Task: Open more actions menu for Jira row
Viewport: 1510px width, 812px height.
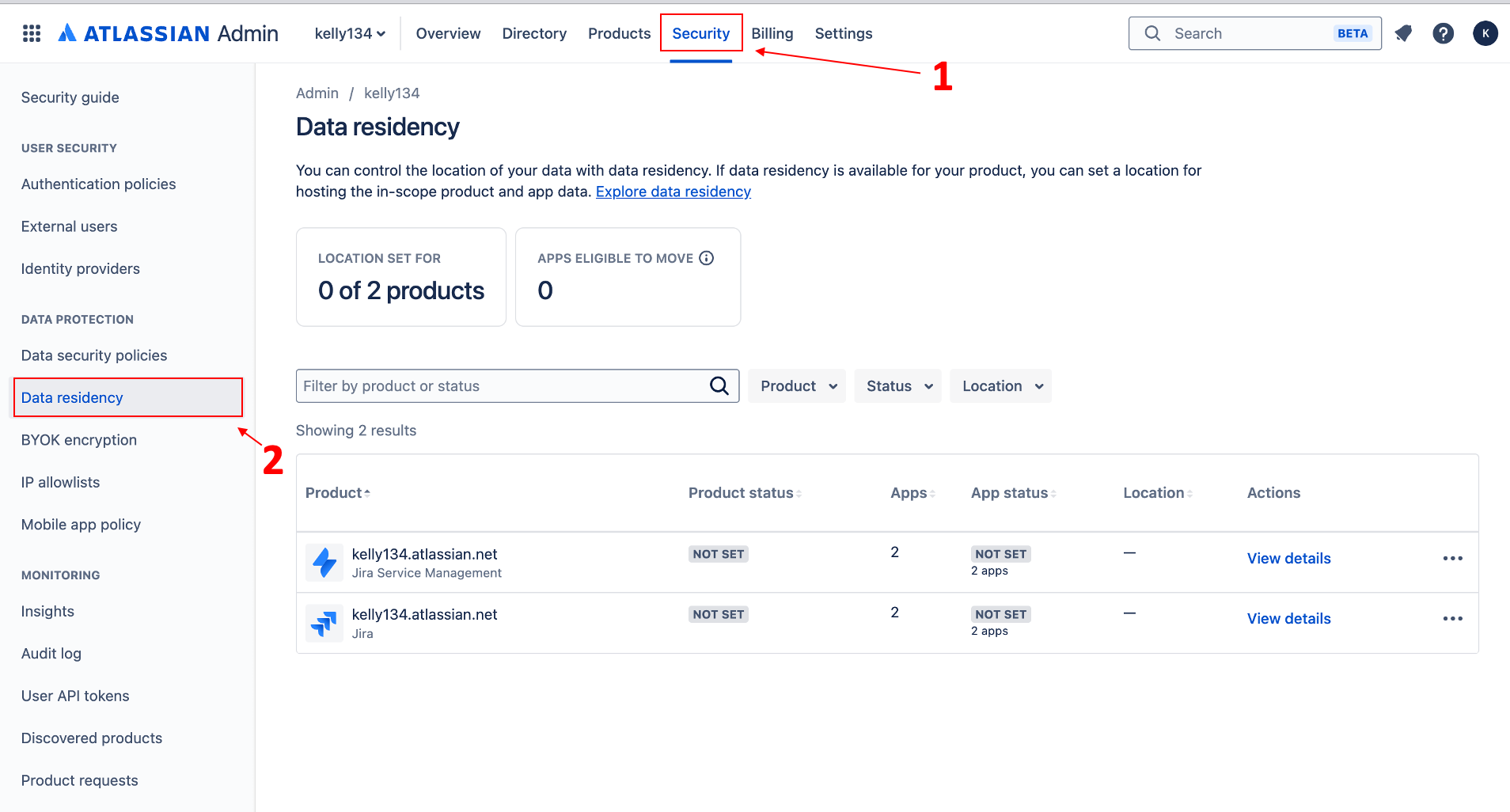Action: click(x=1452, y=619)
